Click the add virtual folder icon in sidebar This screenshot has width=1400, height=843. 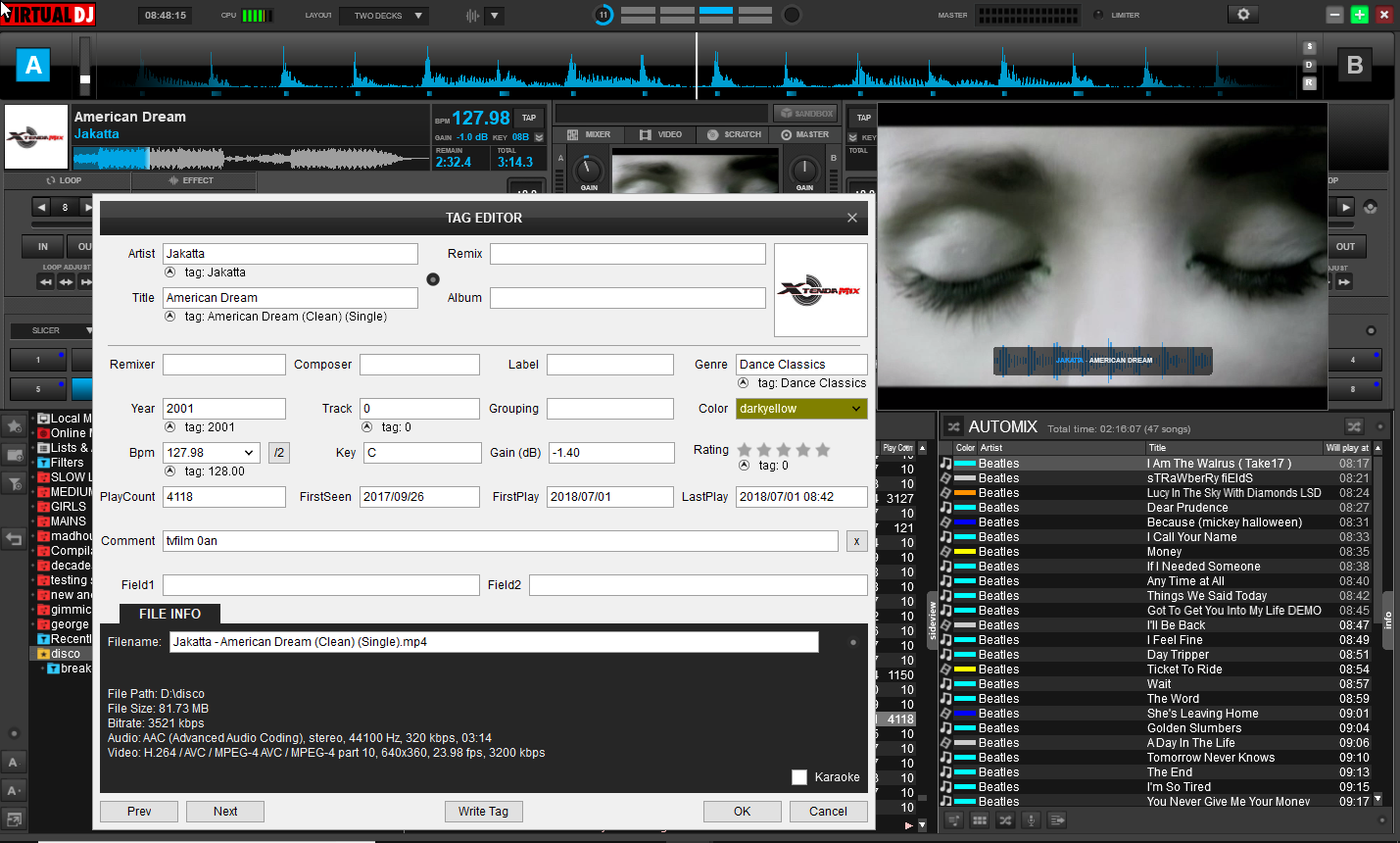(14, 454)
